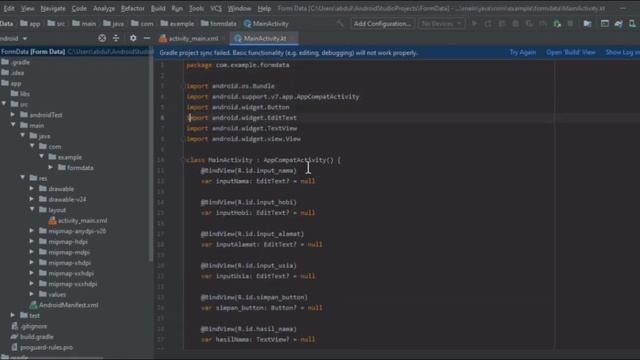The image size is (640, 360).
Task: Expand the androidTest folder
Action: pos(13,115)
